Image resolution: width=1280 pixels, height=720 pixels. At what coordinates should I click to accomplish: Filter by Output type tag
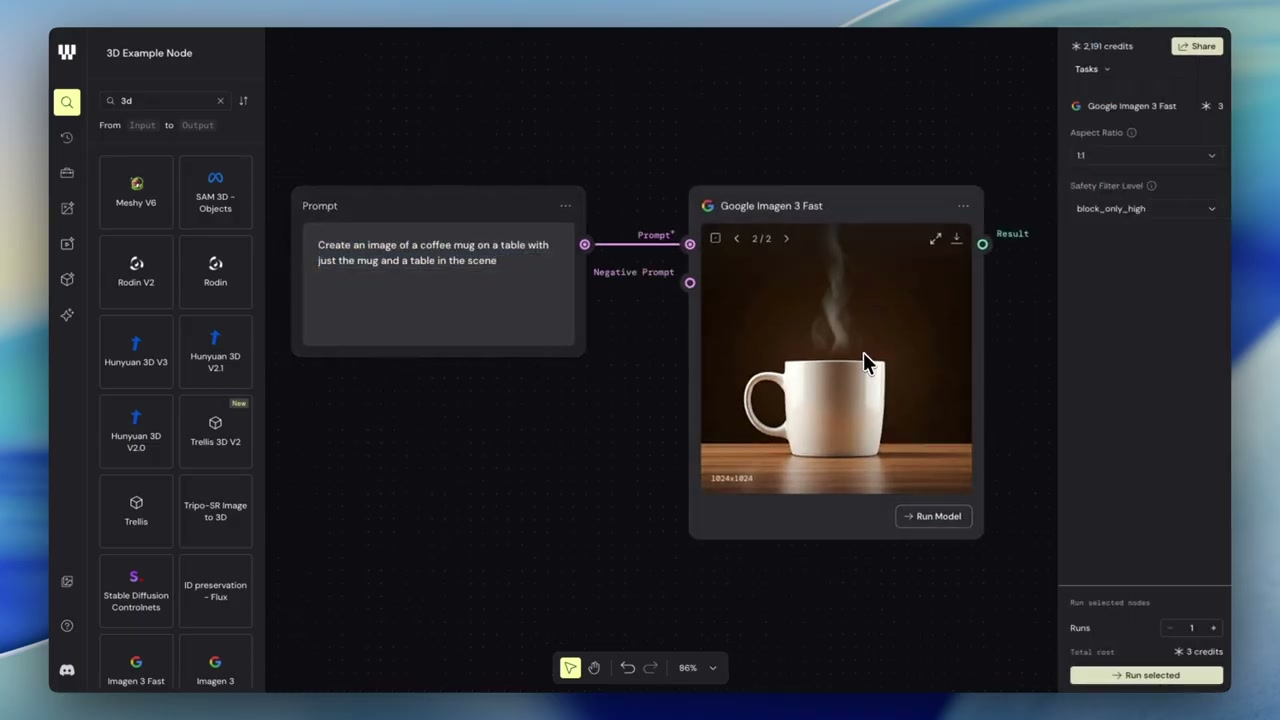pos(197,125)
